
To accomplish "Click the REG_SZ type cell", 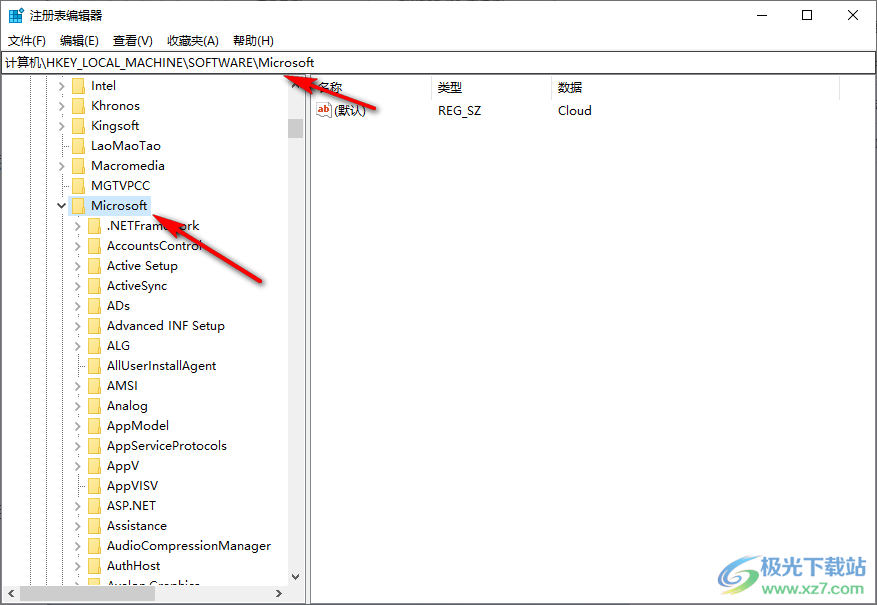I will click(x=459, y=111).
